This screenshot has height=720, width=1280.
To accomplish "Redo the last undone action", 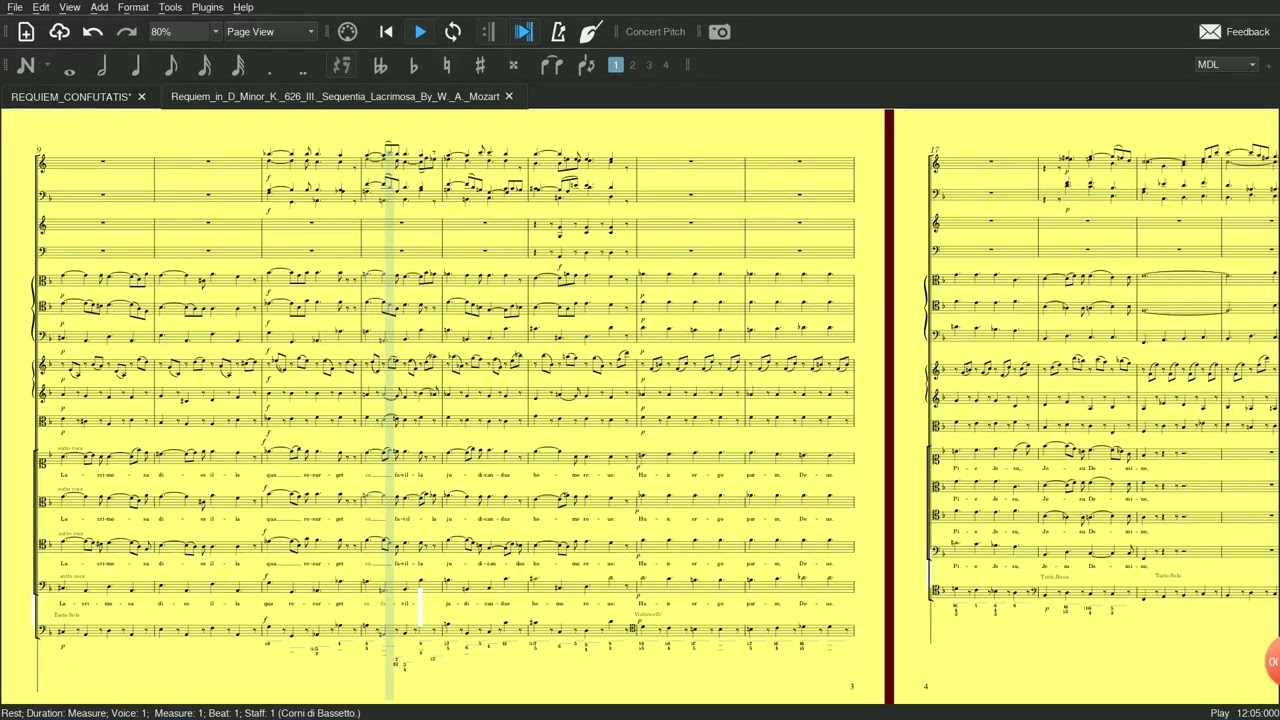I will click(x=126, y=32).
